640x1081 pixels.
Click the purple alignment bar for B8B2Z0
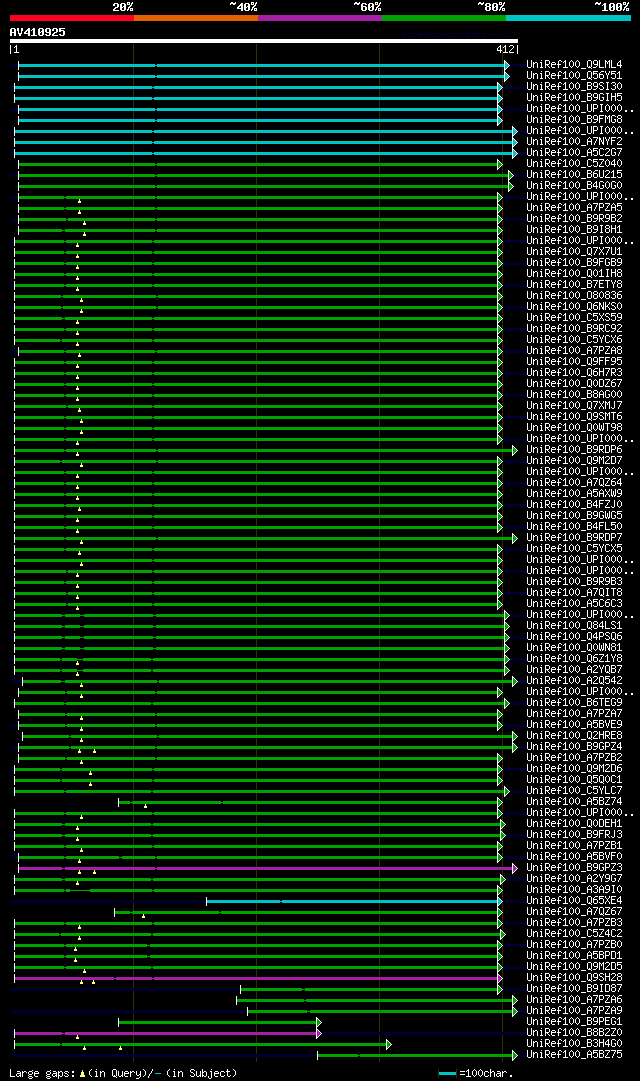(x=168, y=1033)
